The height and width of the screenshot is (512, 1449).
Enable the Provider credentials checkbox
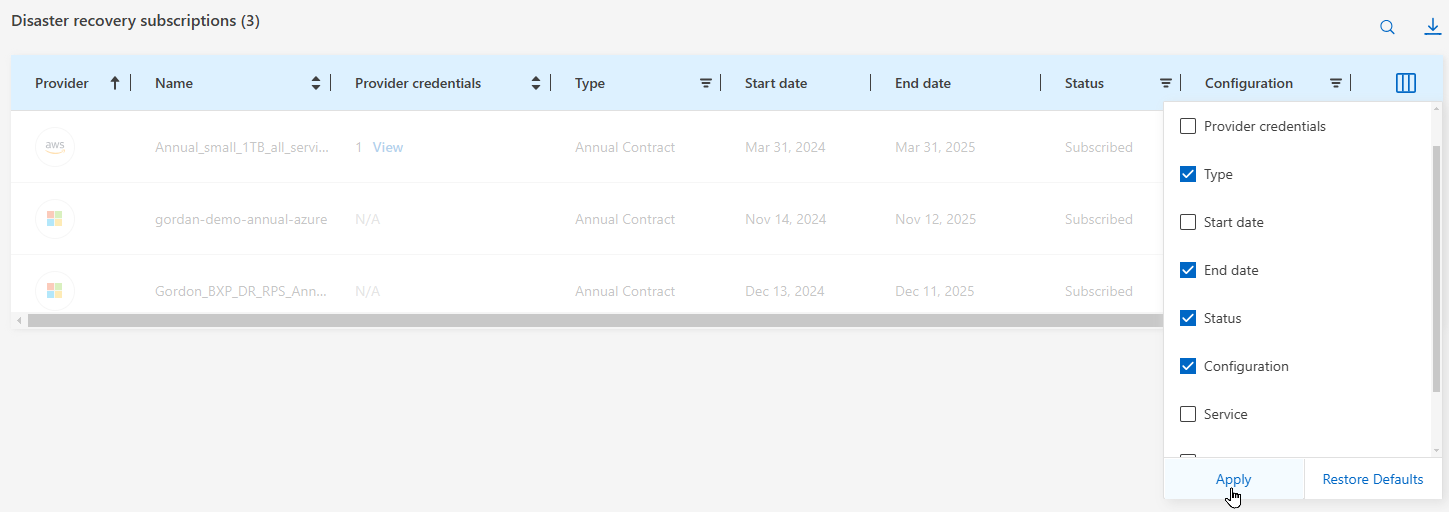click(1188, 126)
